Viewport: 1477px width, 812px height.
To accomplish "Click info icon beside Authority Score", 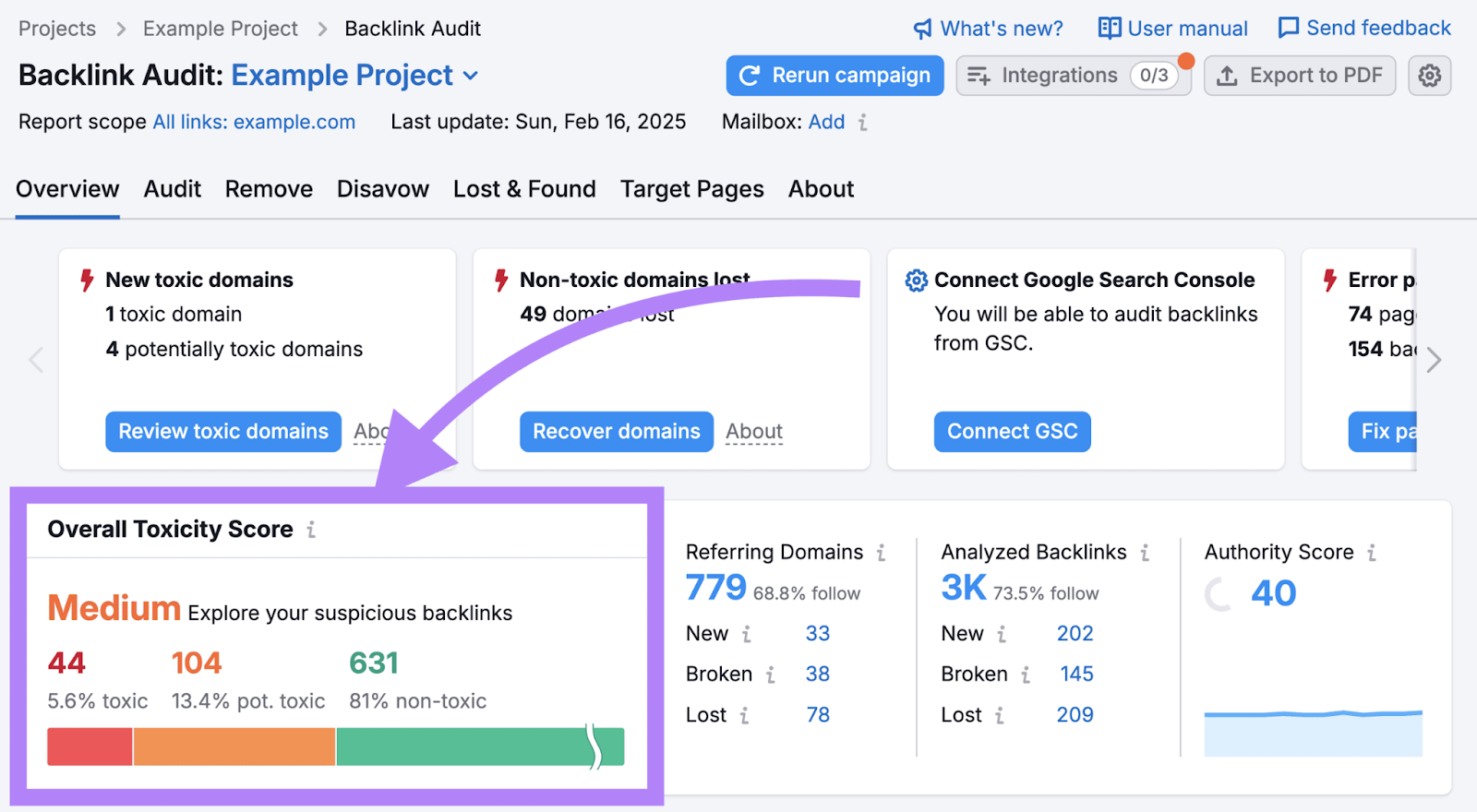I will [1372, 553].
